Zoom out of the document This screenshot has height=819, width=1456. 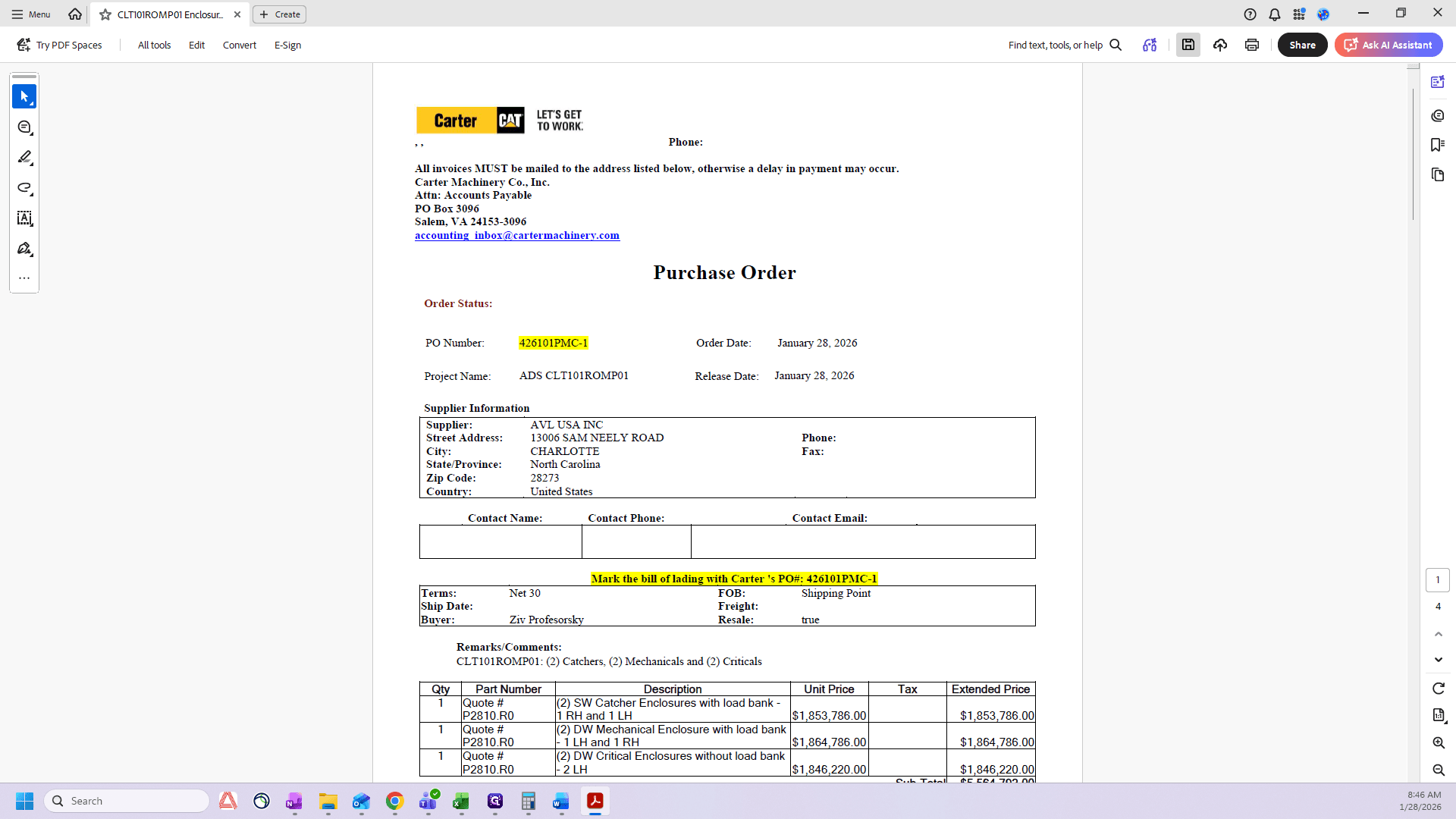[1438, 770]
